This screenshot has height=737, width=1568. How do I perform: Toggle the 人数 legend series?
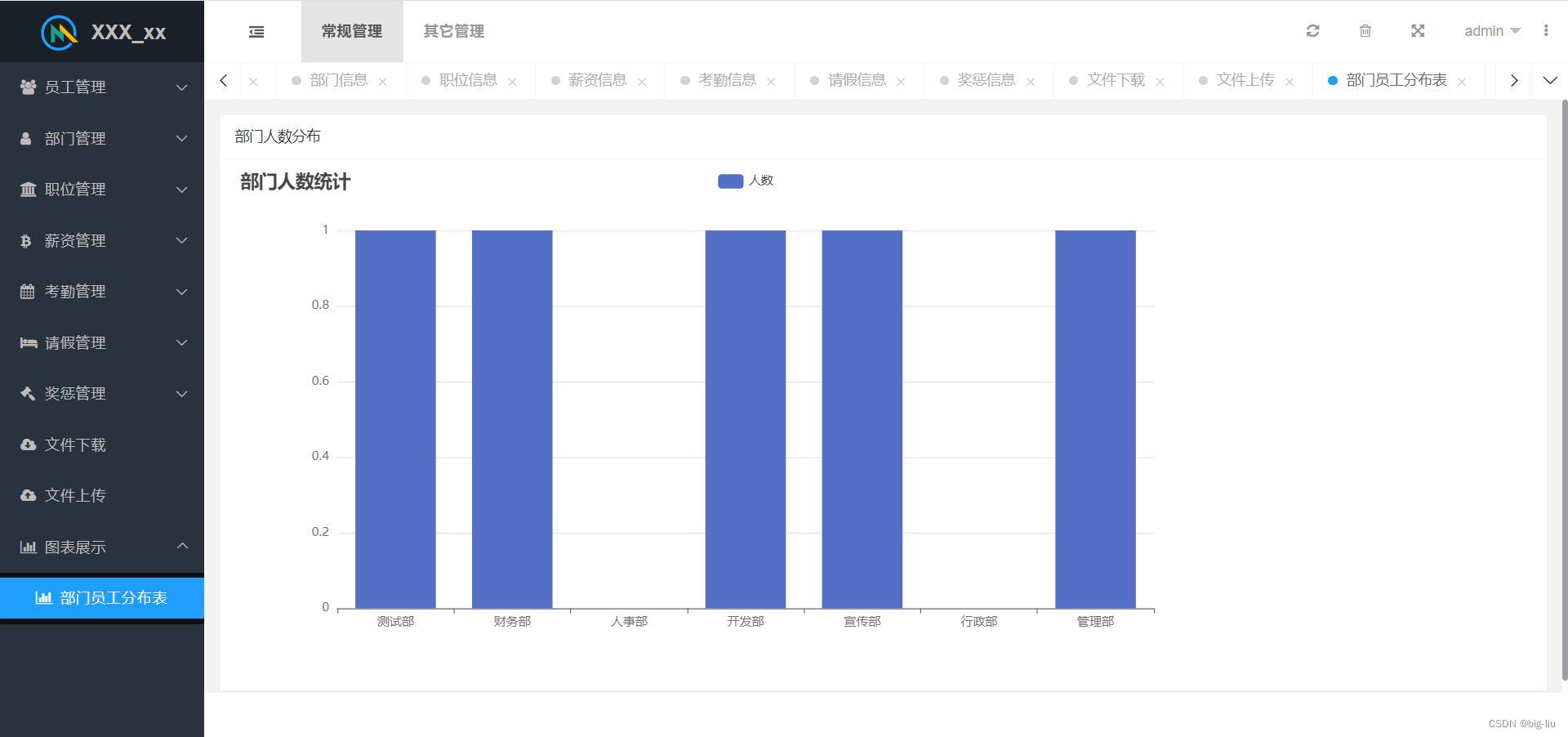(745, 181)
